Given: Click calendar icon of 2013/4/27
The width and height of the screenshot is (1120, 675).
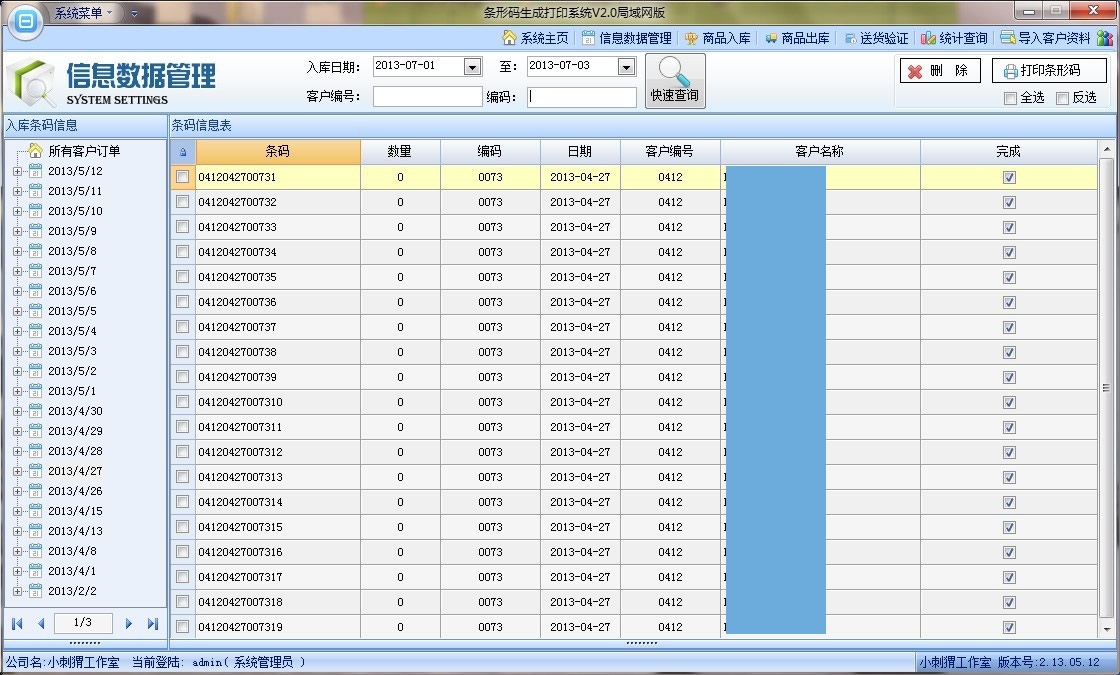Looking at the screenshot, I should [35, 471].
